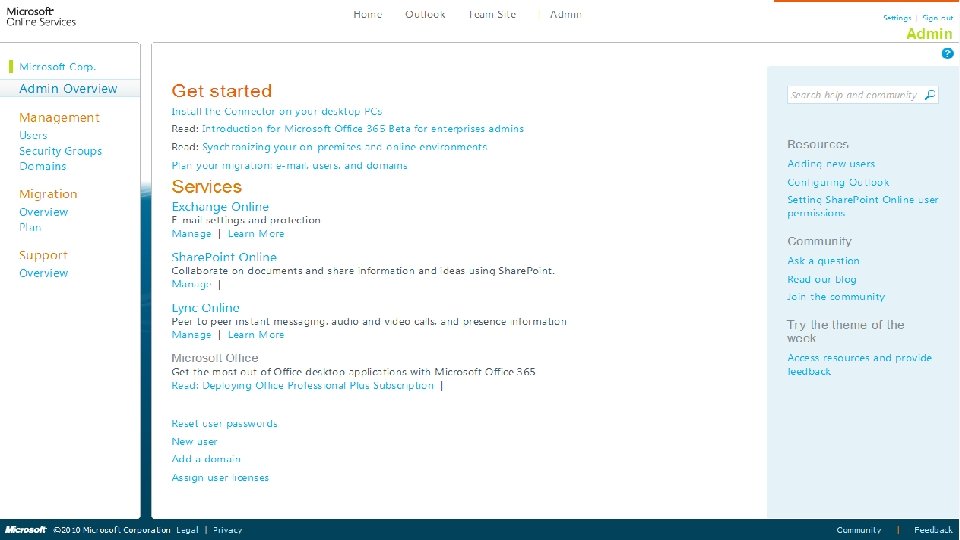Open the SharePoint Online heading link
960x540 pixels.
pyautogui.click(x=224, y=257)
